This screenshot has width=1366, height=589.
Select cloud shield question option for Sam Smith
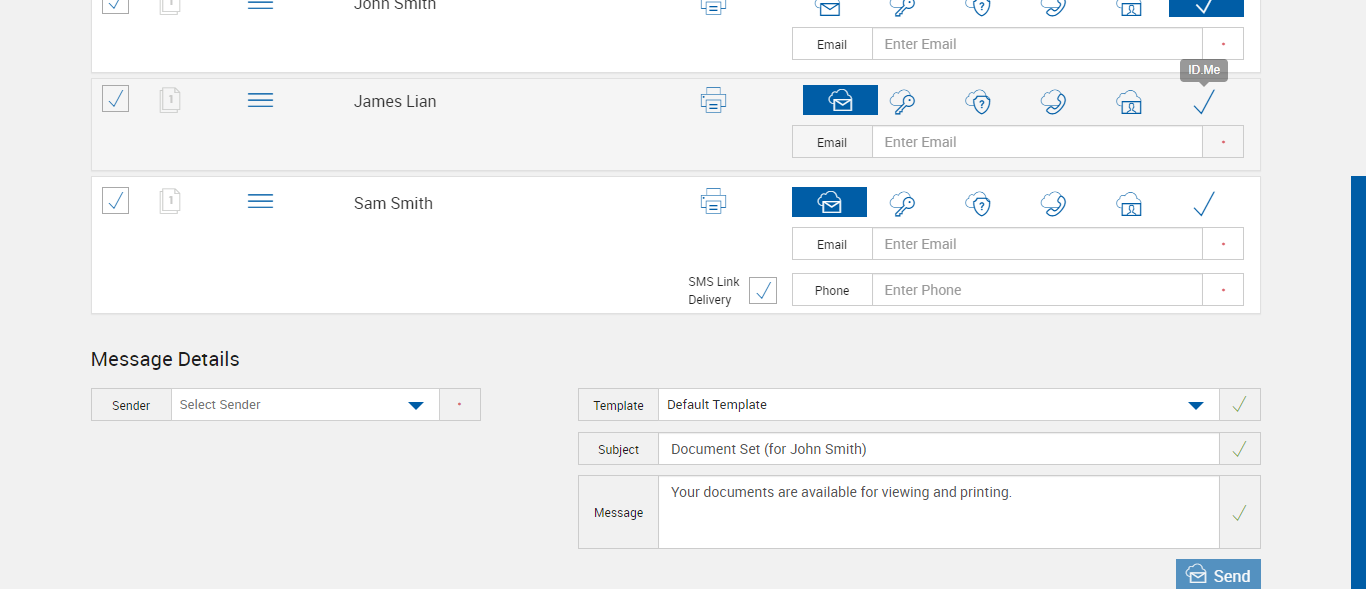(978, 203)
